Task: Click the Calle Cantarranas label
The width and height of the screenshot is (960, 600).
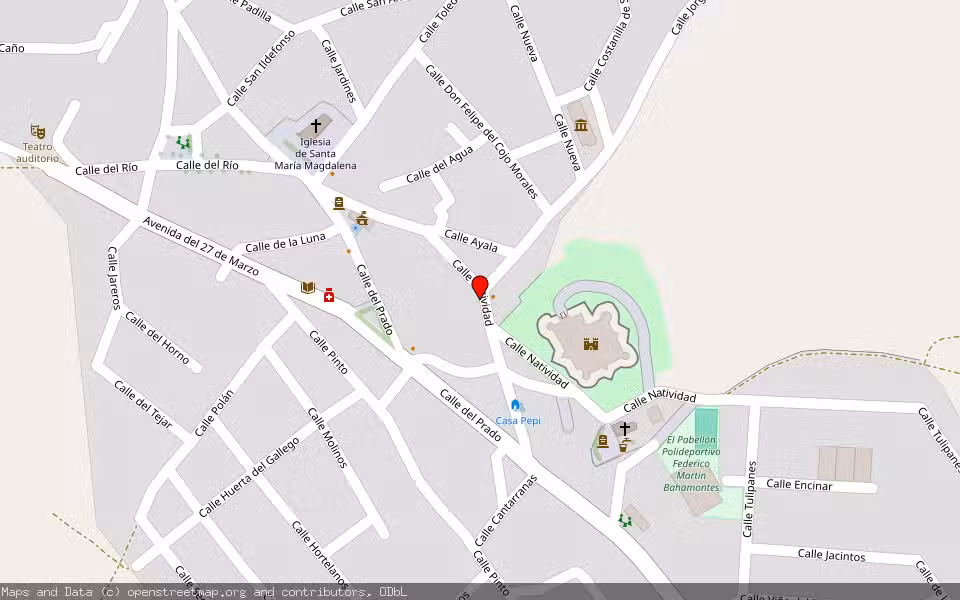Action: click(x=506, y=511)
